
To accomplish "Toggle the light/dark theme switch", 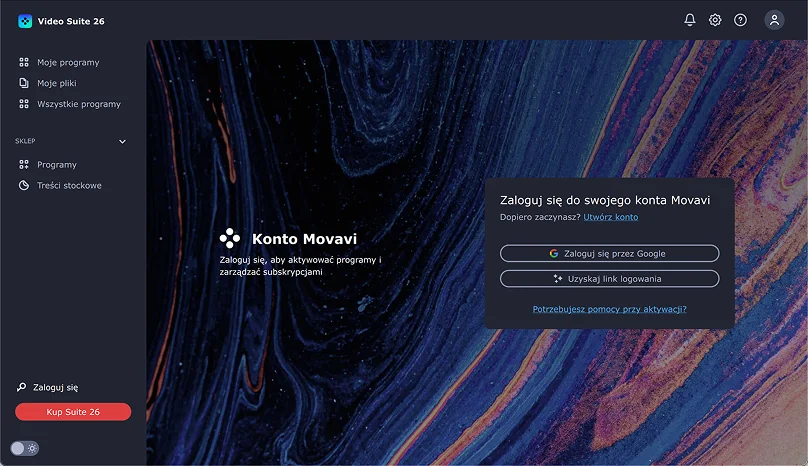I will coord(25,448).
